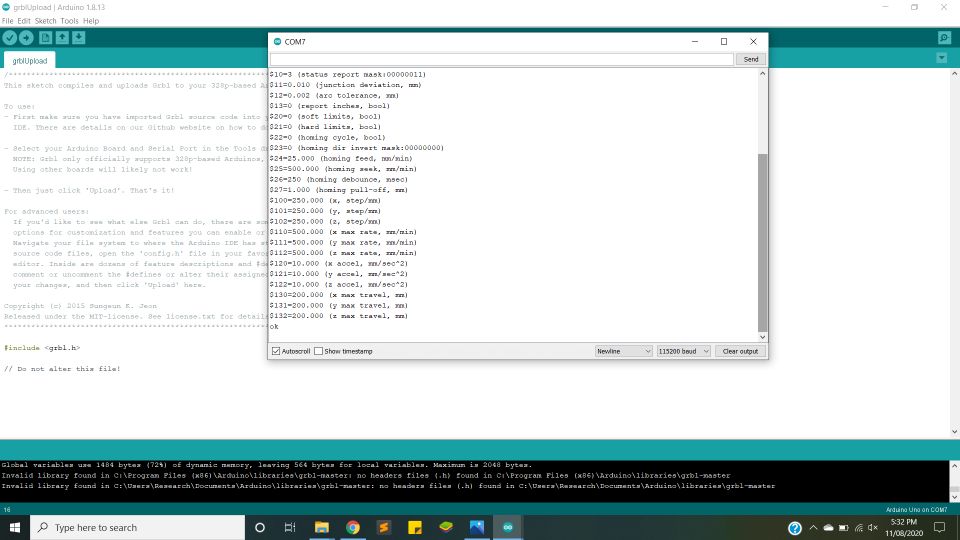Open the Help menu
Screen dimensions: 960x540
pyautogui.click(x=91, y=21)
